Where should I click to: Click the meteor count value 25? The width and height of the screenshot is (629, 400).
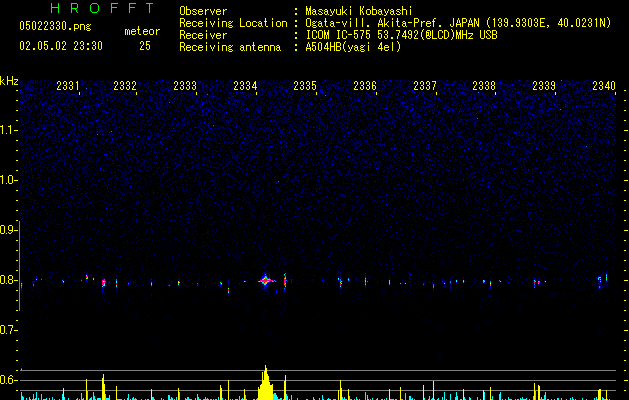click(x=145, y=46)
